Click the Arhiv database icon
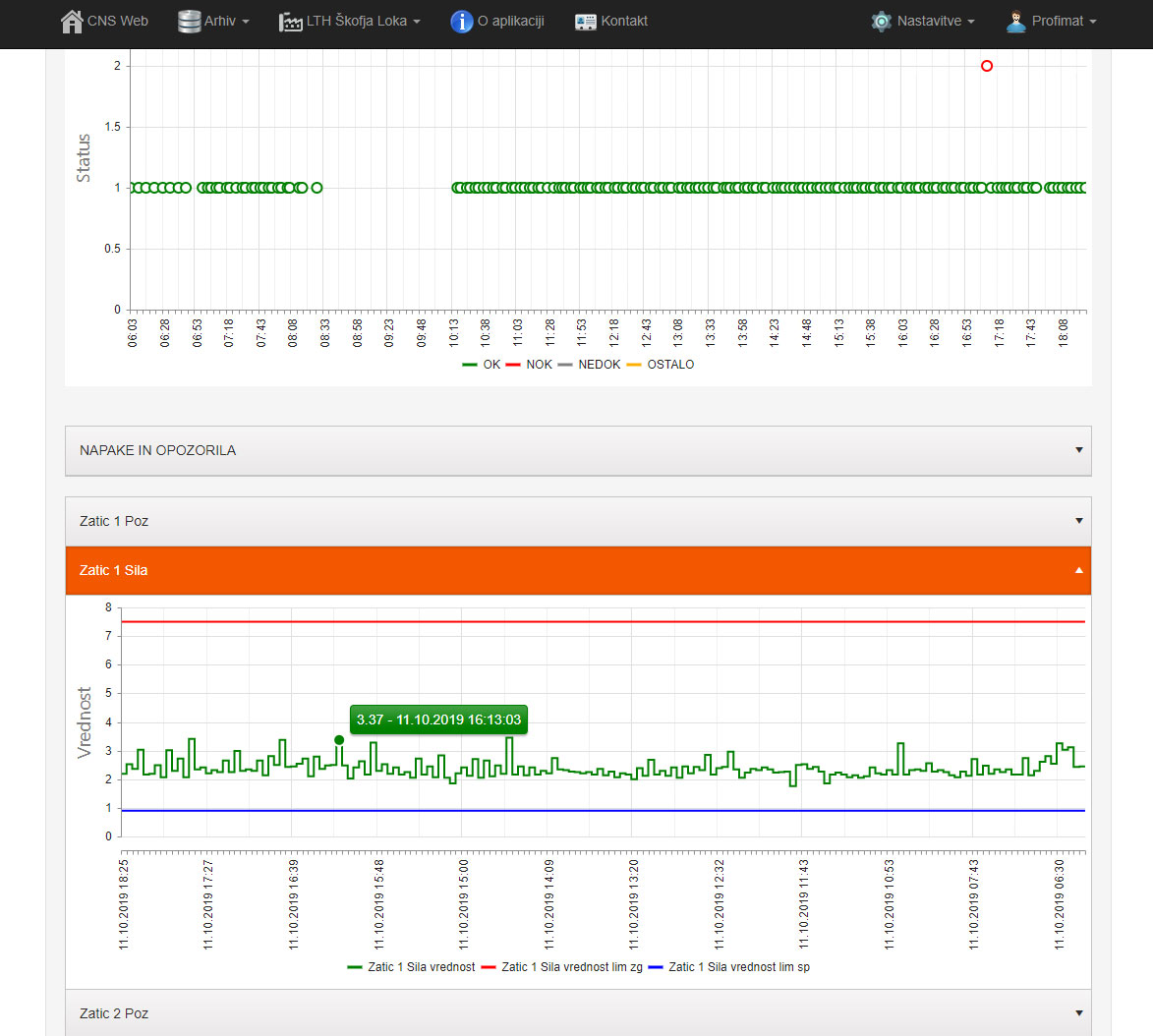The image size is (1153, 1036). 189,21
